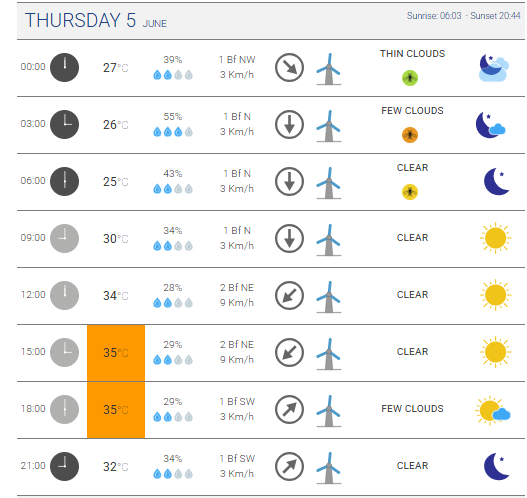Image resolution: width=527 pixels, height=498 pixels.
Task: Click the dark clock icon for 00:00
Action: 65,68
